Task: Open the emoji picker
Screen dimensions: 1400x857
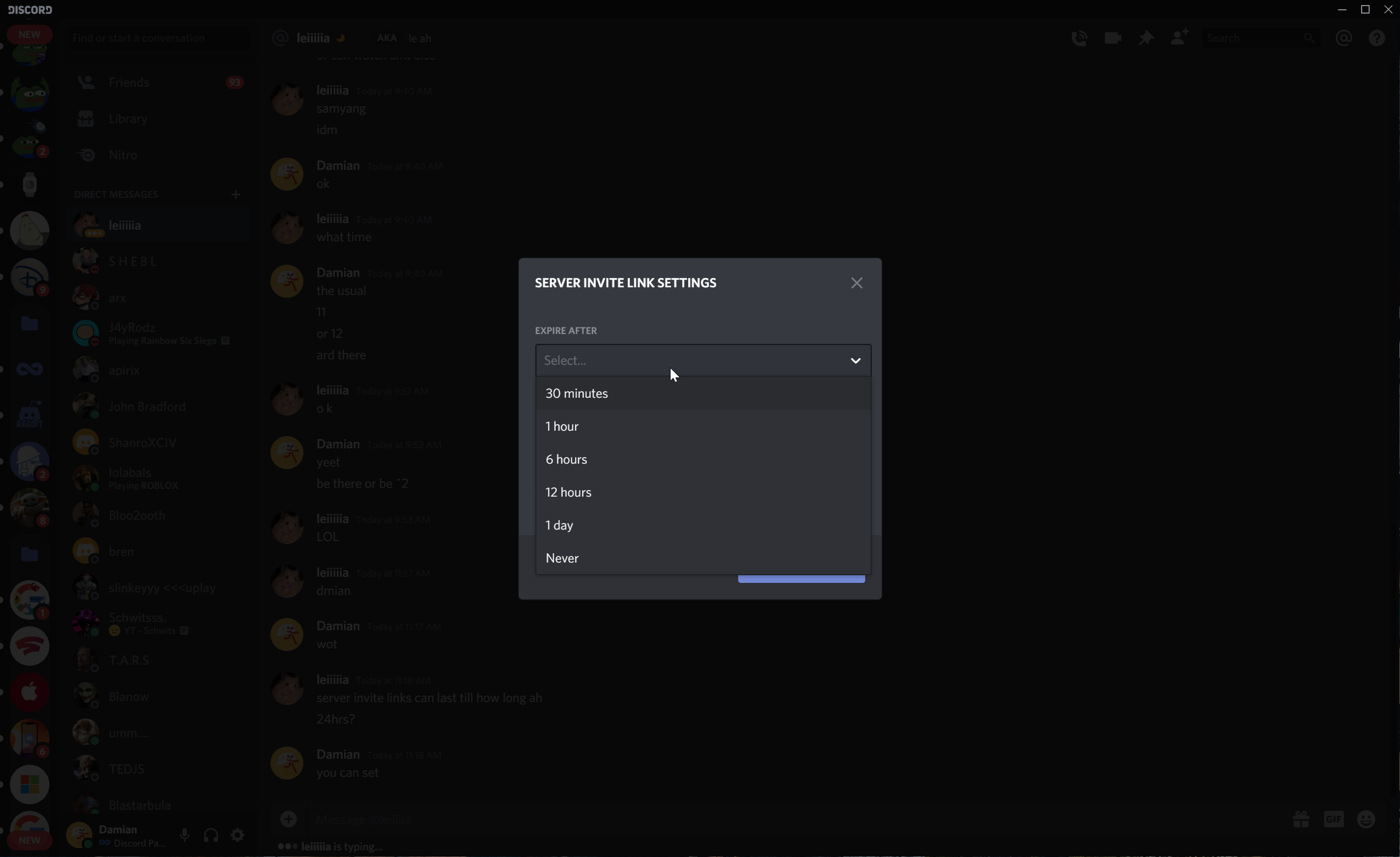Action: point(1366,820)
